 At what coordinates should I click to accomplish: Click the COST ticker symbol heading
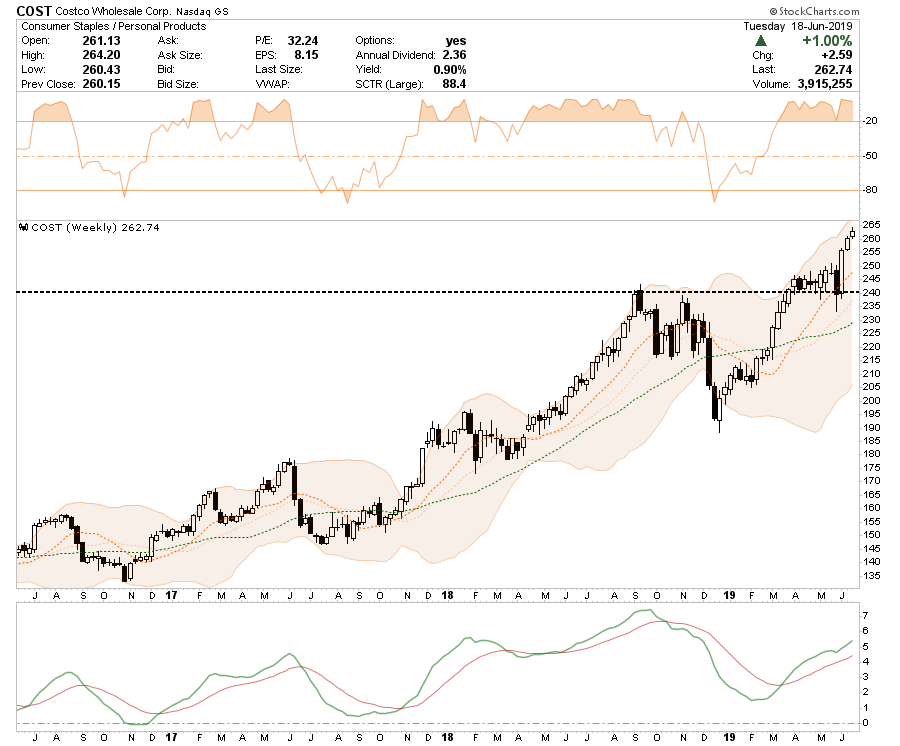tap(34, 11)
